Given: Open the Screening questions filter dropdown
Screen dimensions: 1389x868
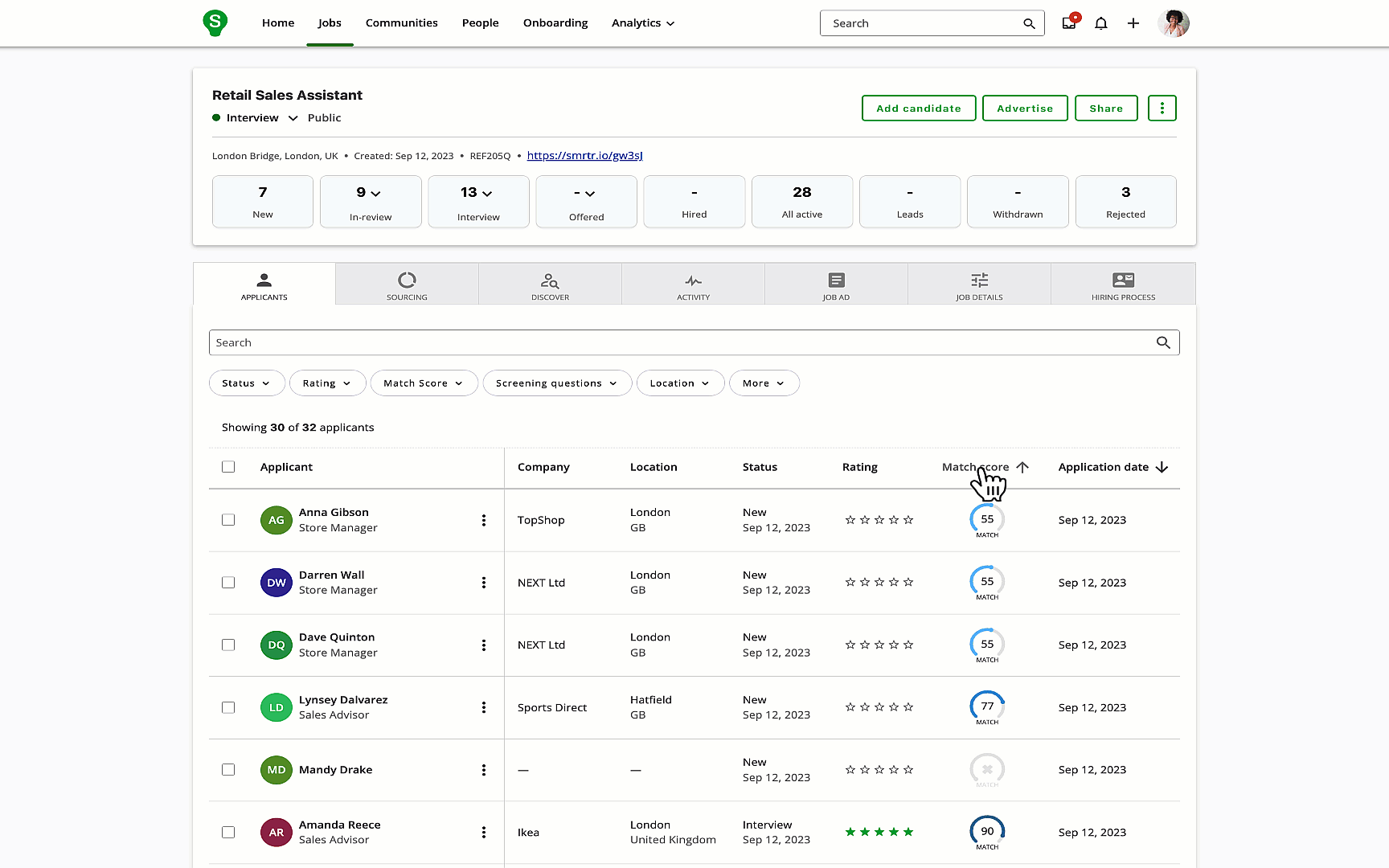Looking at the screenshot, I should pos(557,383).
